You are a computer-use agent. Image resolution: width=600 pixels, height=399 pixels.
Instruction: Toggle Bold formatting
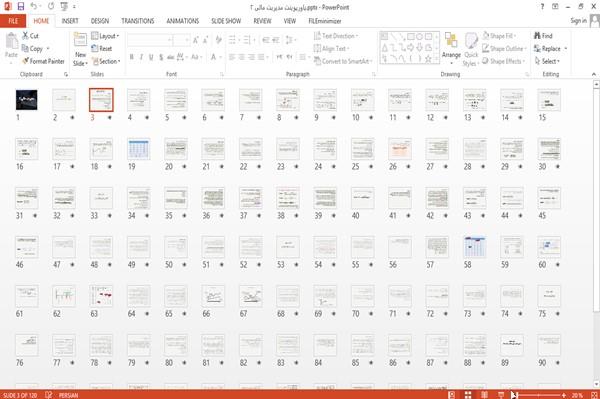[132, 57]
